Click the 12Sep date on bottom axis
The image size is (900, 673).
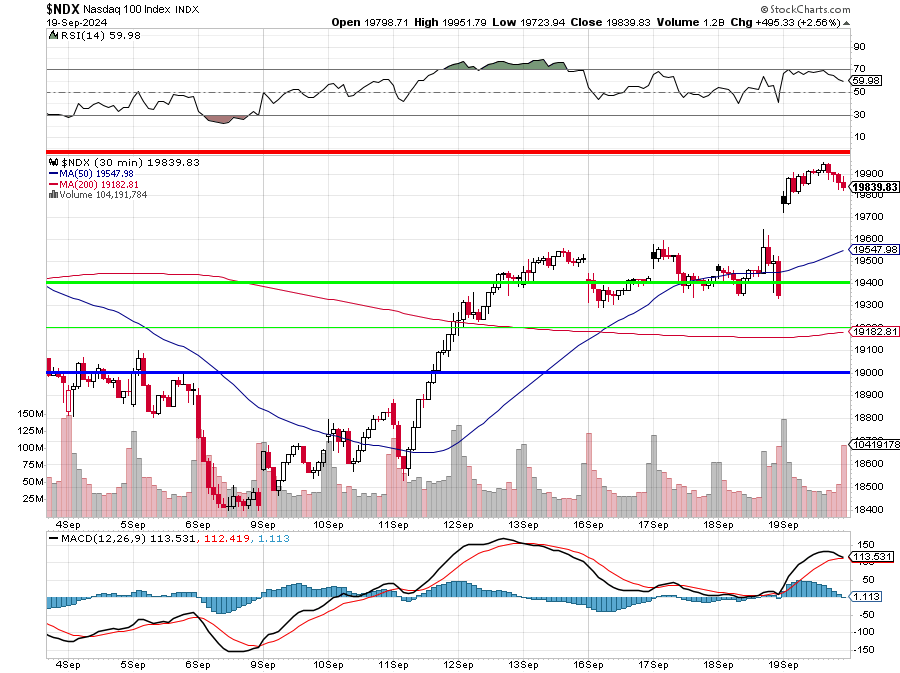pyautogui.click(x=457, y=523)
